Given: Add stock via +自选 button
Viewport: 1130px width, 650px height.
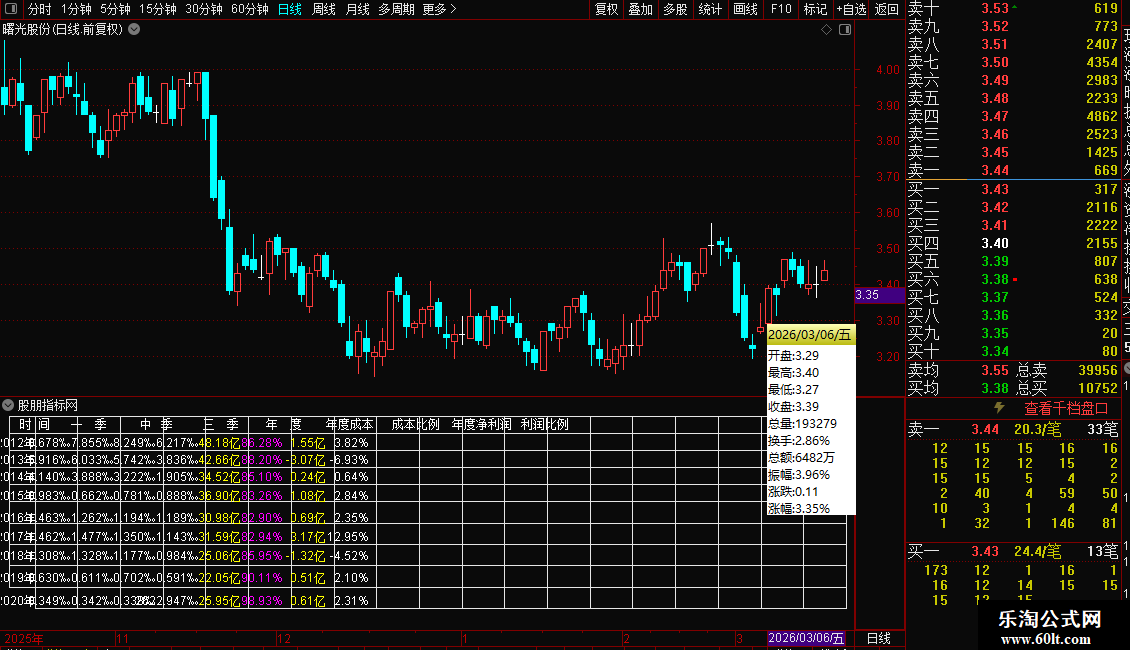Looking at the screenshot, I should pyautogui.click(x=851, y=9).
